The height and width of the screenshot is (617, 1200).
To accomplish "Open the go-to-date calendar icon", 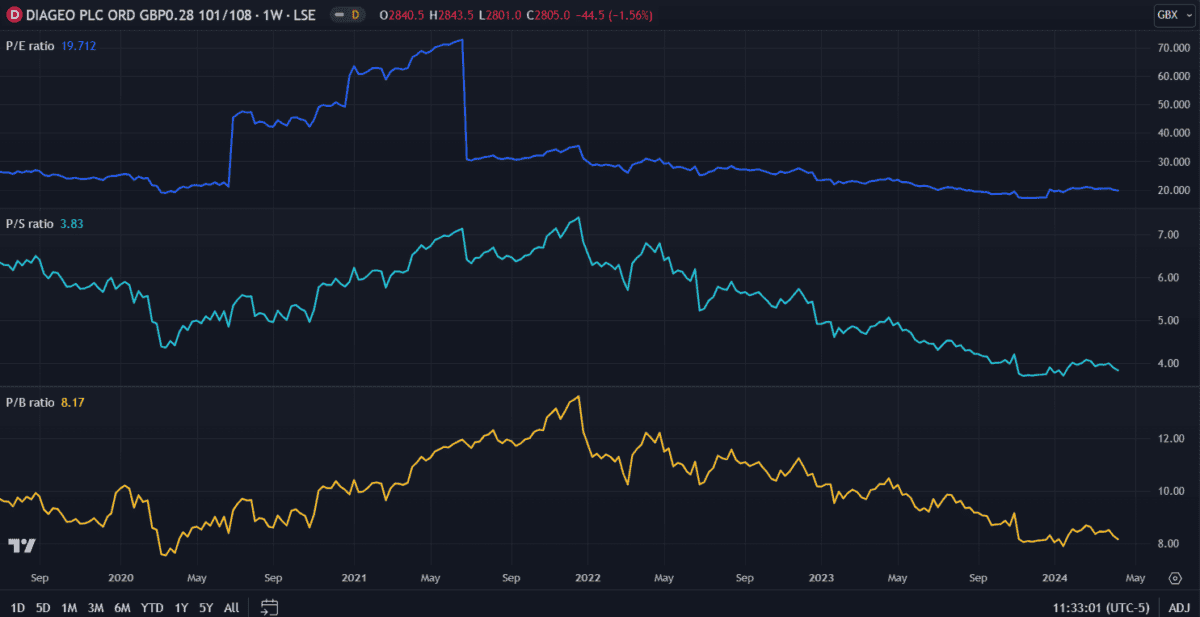I will pyautogui.click(x=269, y=606).
